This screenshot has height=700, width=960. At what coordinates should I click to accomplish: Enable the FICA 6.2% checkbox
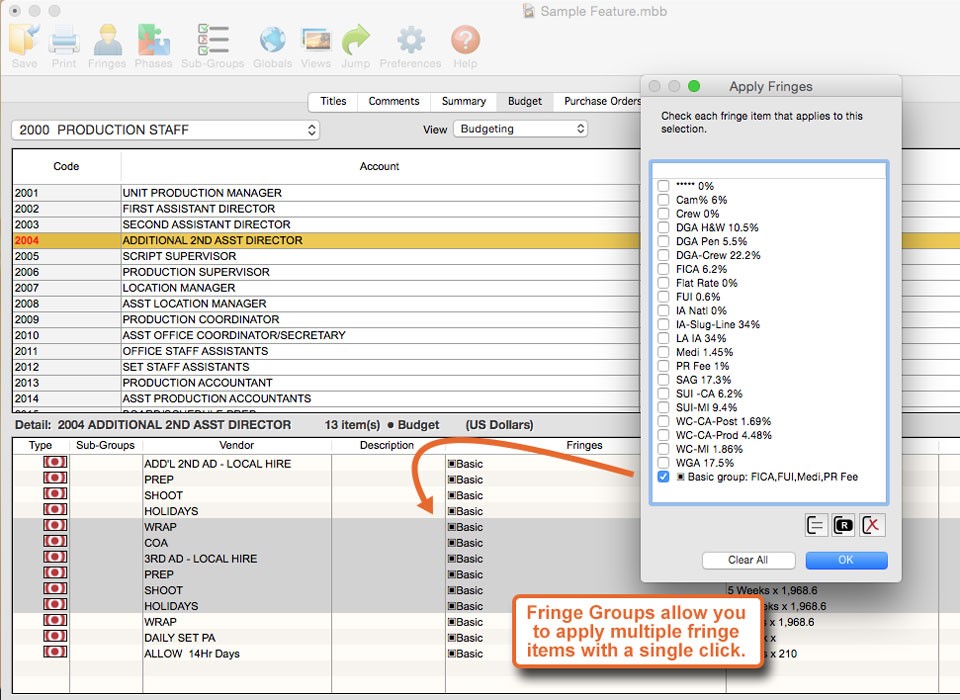[x=664, y=269]
